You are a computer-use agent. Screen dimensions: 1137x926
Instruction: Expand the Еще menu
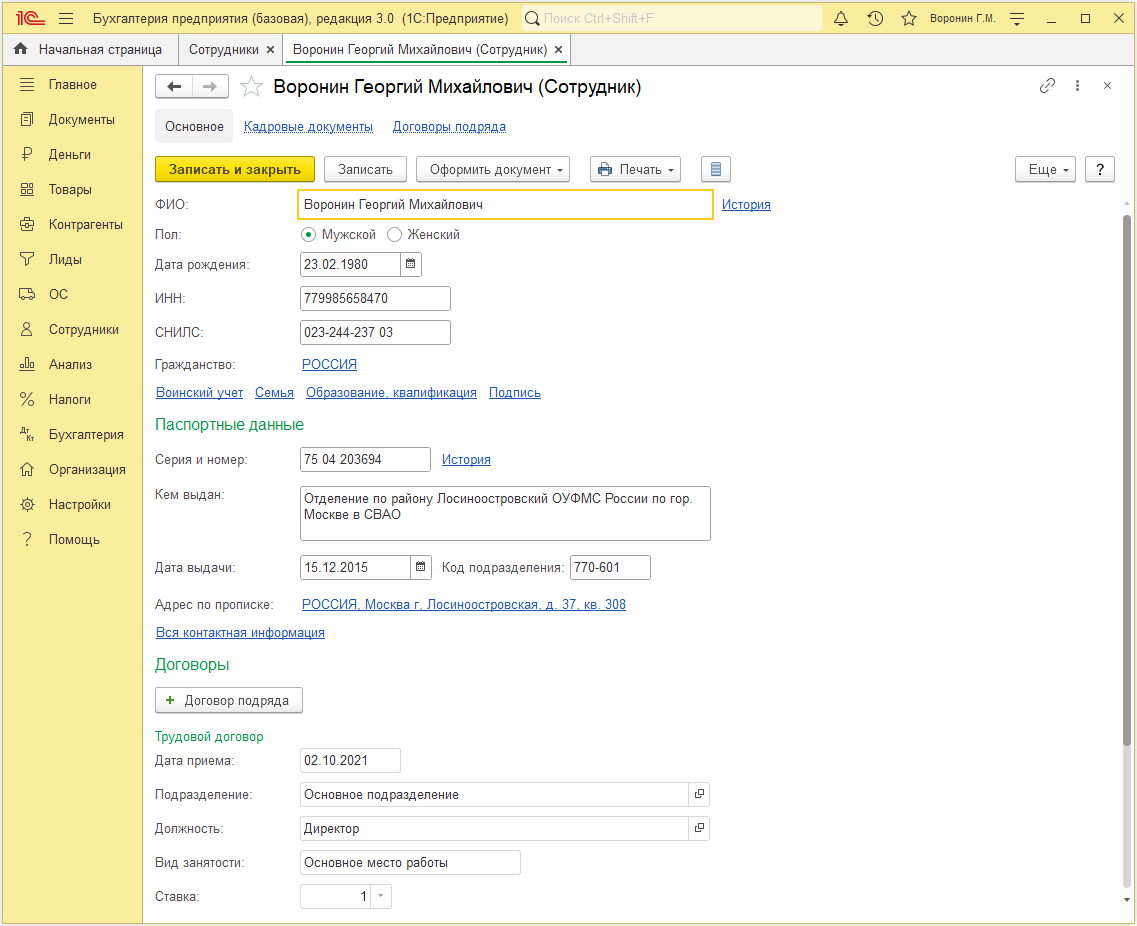click(1046, 169)
